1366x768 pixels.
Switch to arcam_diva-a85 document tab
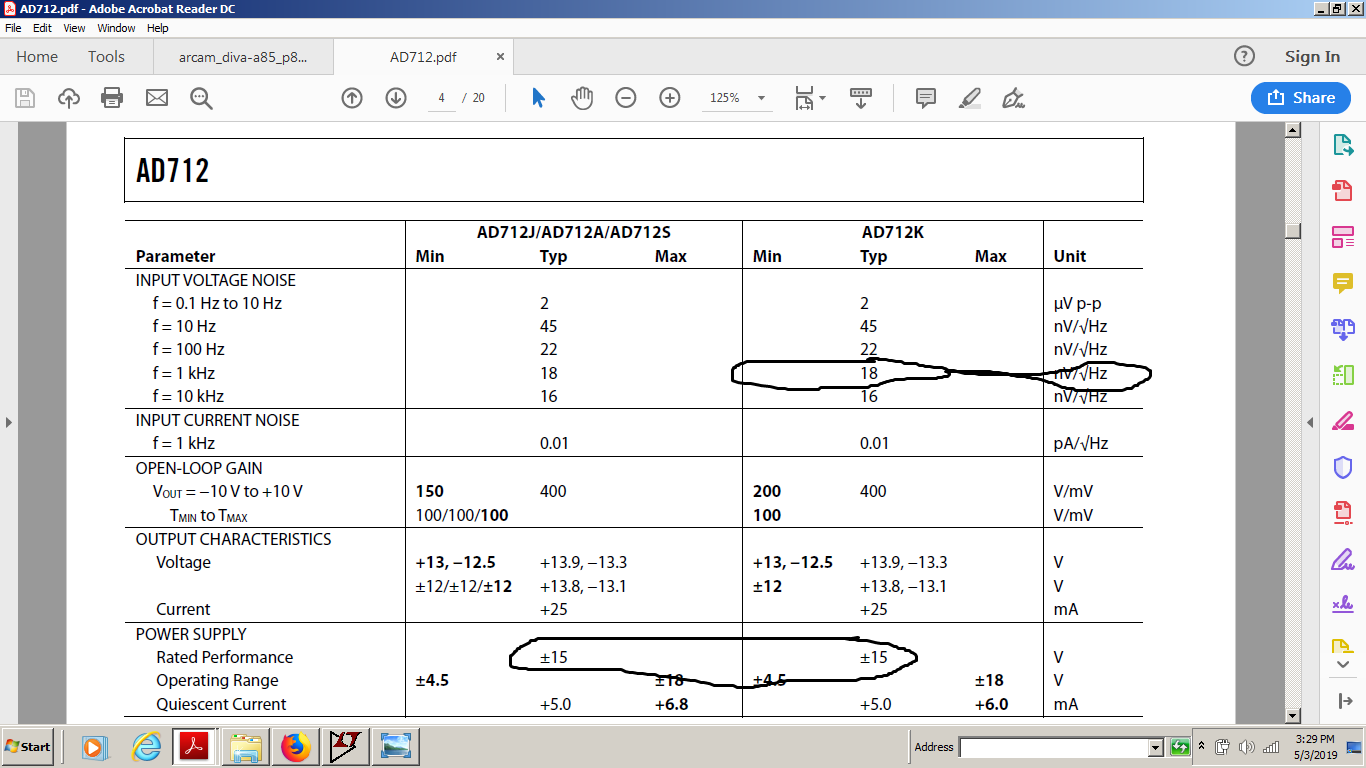[x=243, y=57]
